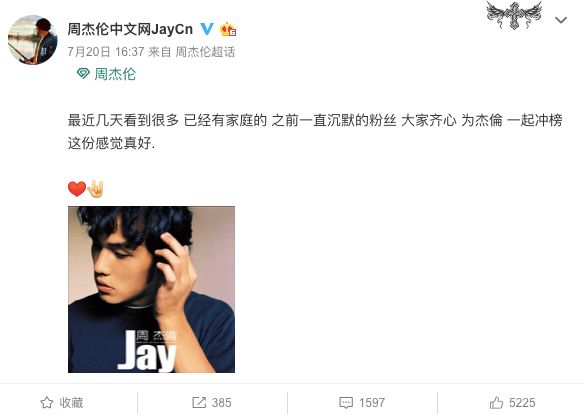Open the 周杰伦中文网JayCn username link
Viewport: 584px width, 419px height.
tap(130, 29)
